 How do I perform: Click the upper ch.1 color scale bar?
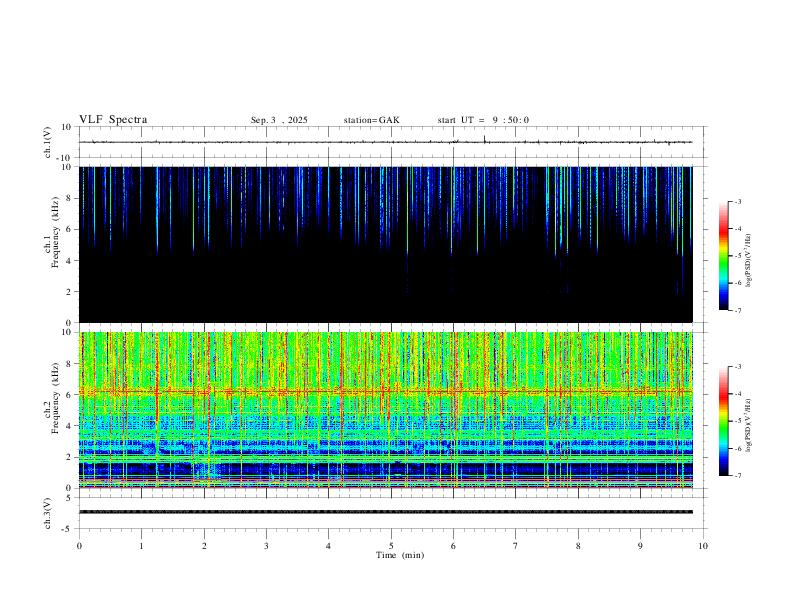[723, 256]
